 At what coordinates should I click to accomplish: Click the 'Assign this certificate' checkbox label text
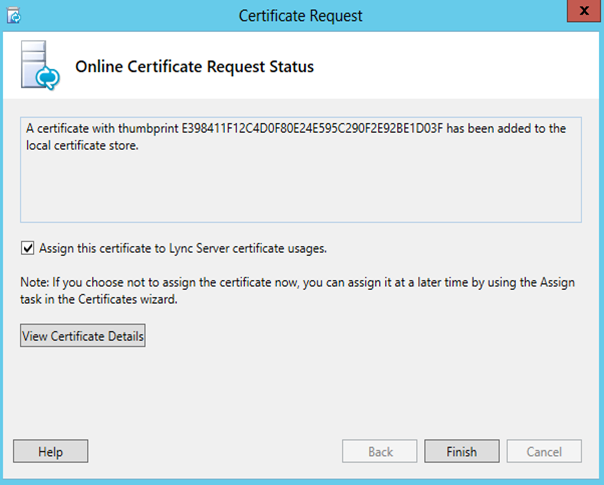click(x=183, y=248)
